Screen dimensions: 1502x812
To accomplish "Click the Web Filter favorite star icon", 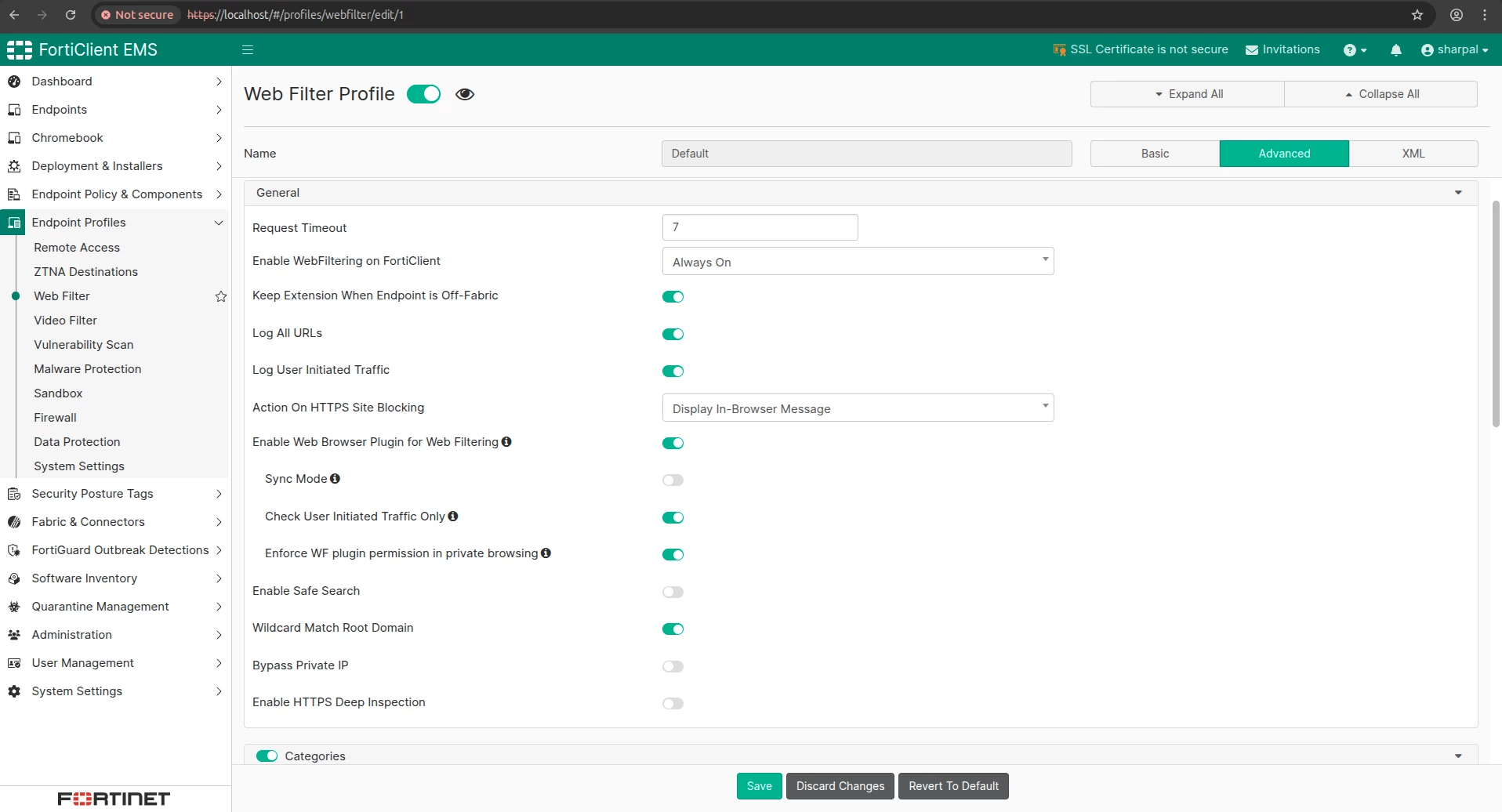I will (x=221, y=296).
